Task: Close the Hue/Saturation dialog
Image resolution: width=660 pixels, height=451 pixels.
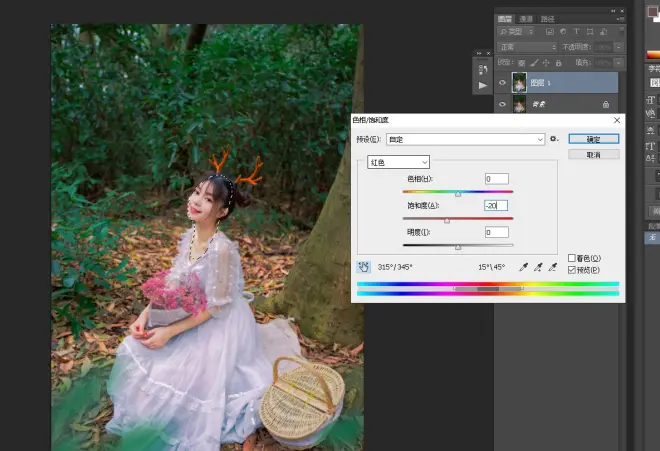Action: click(x=616, y=119)
